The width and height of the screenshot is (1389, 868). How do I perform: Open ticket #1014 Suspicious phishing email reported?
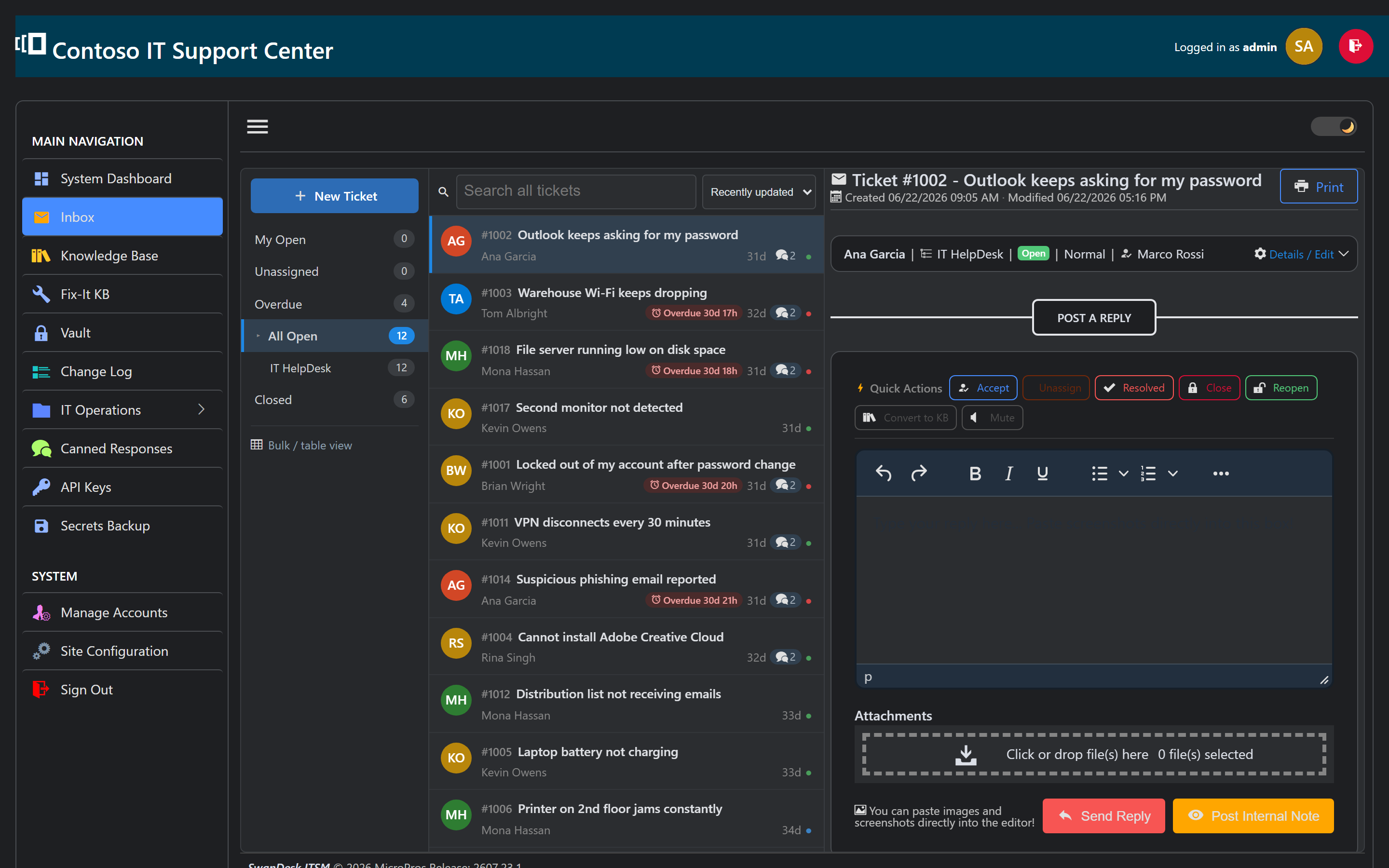pos(626,589)
